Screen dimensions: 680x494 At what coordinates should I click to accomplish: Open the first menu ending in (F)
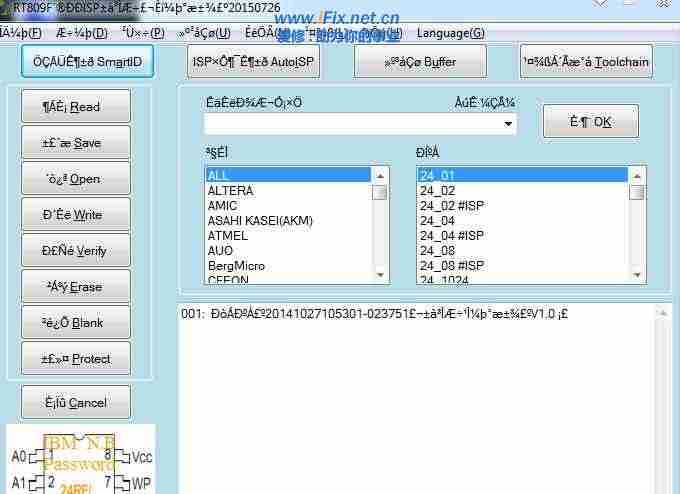coord(20,33)
